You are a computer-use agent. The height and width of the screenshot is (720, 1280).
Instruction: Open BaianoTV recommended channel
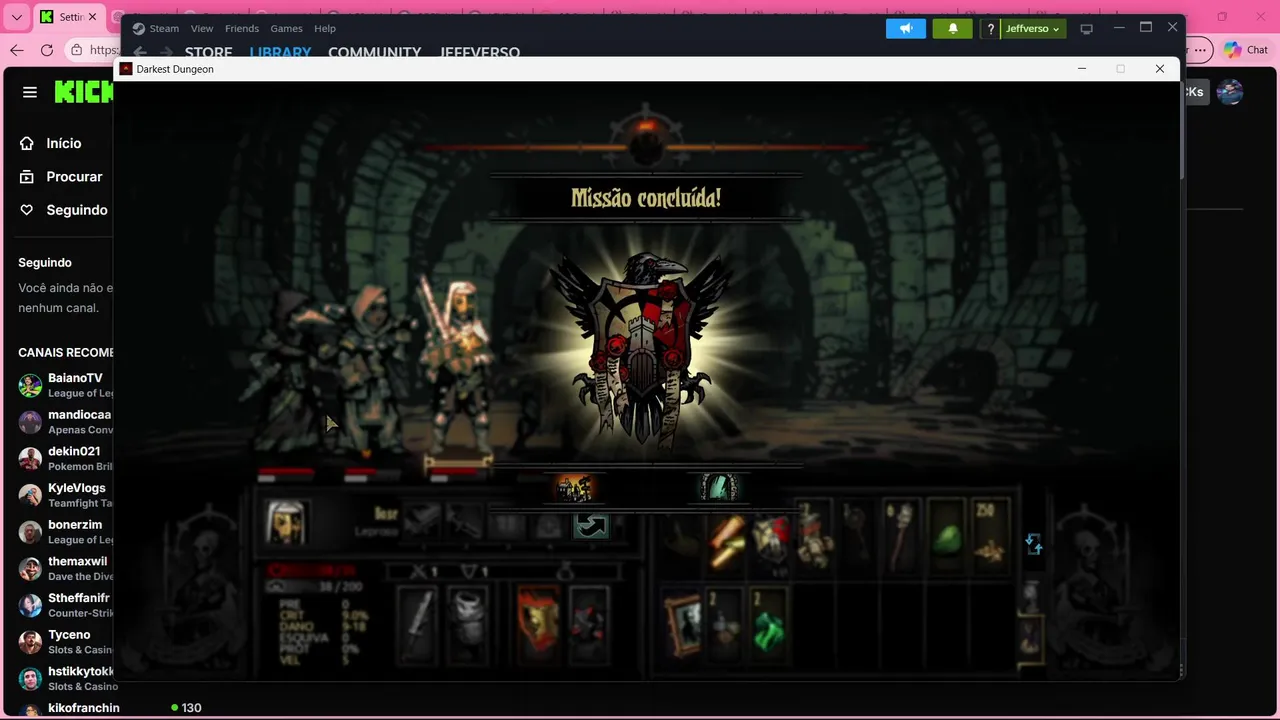click(65, 385)
